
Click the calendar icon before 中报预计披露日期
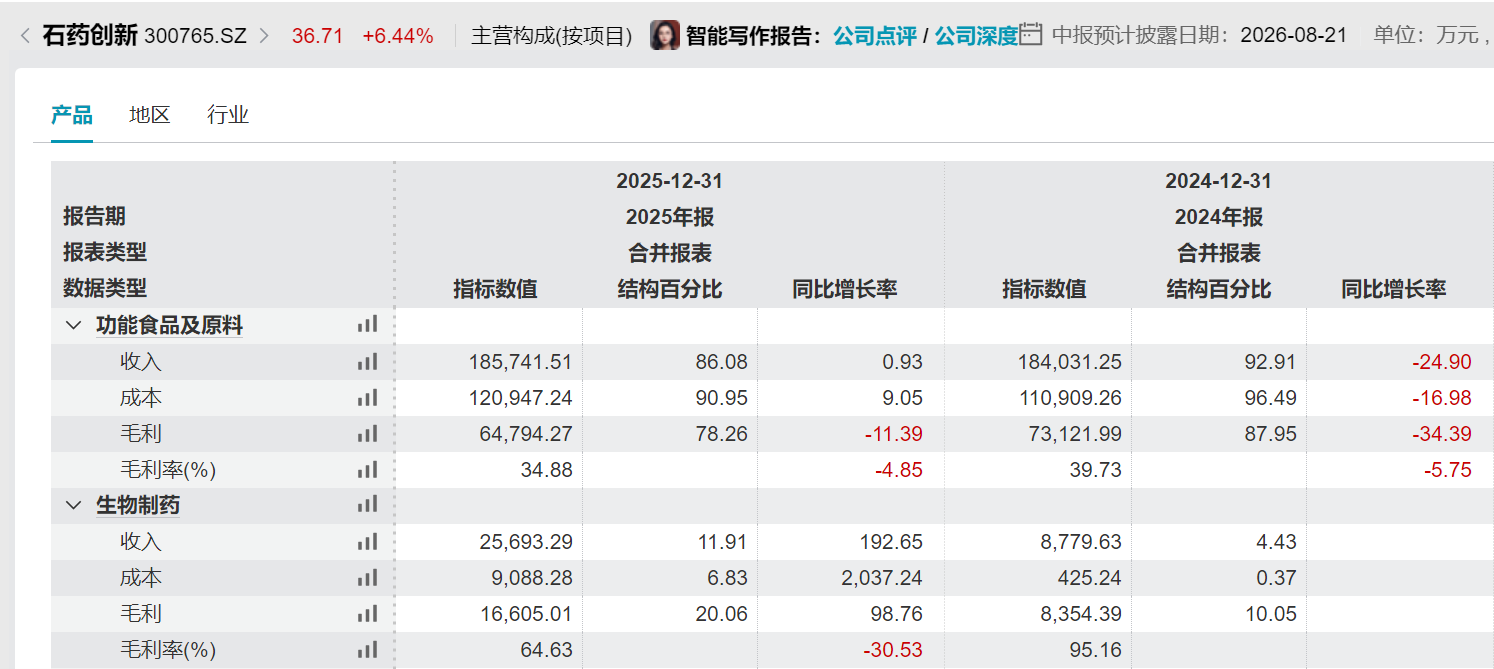(1033, 35)
